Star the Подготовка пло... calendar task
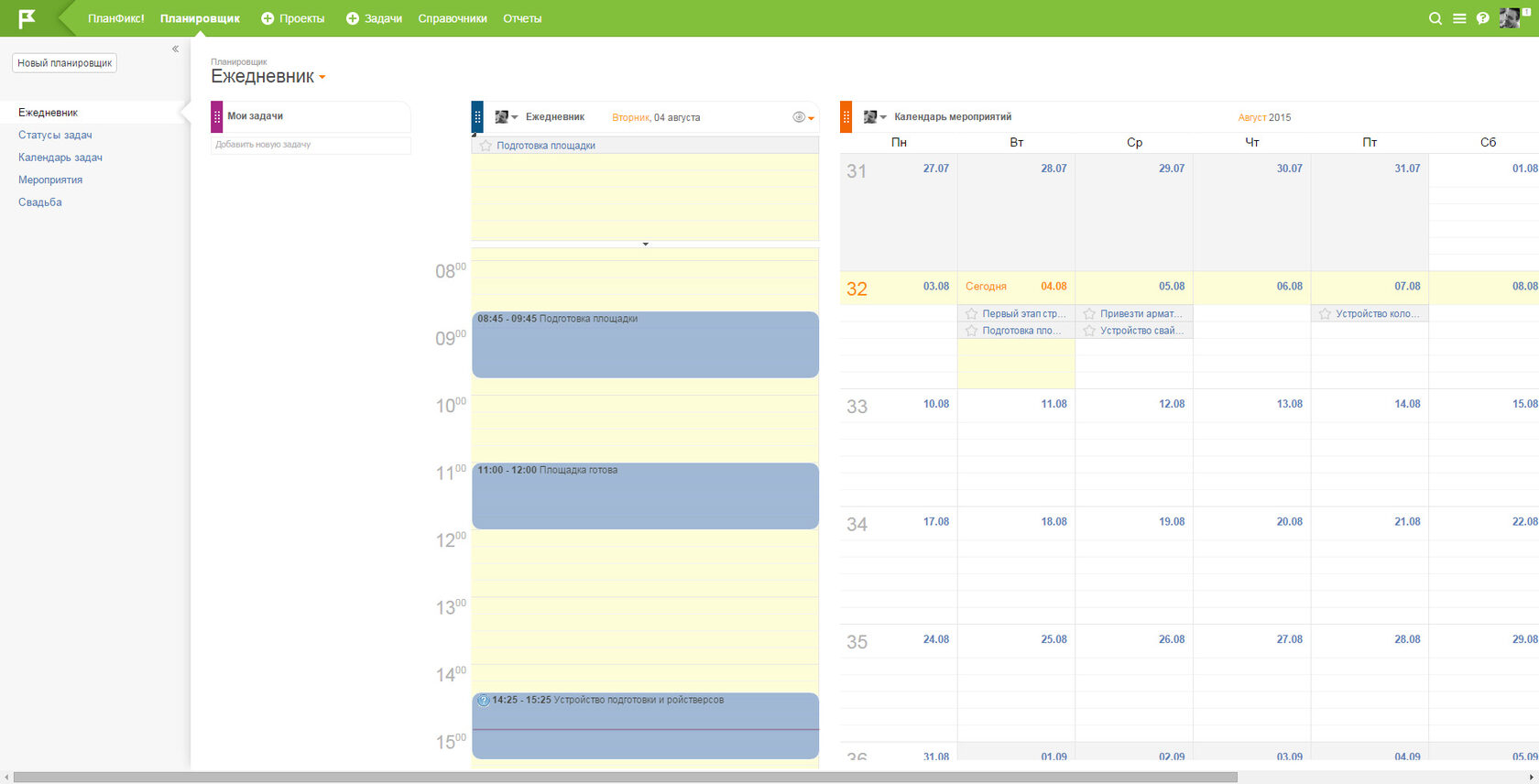The image size is (1539, 784). [x=971, y=331]
